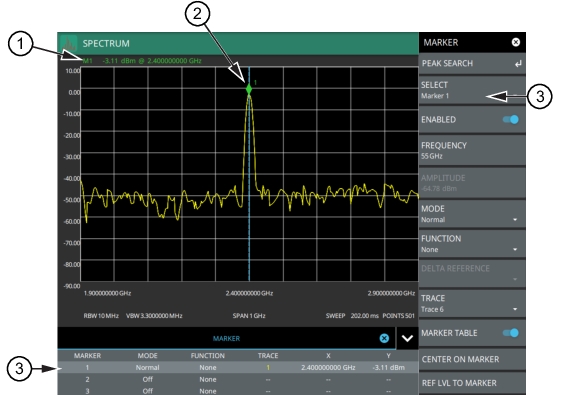Click the SPECTRUM title text
The height and width of the screenshot is (395, 568).
[x=106, y=43]
